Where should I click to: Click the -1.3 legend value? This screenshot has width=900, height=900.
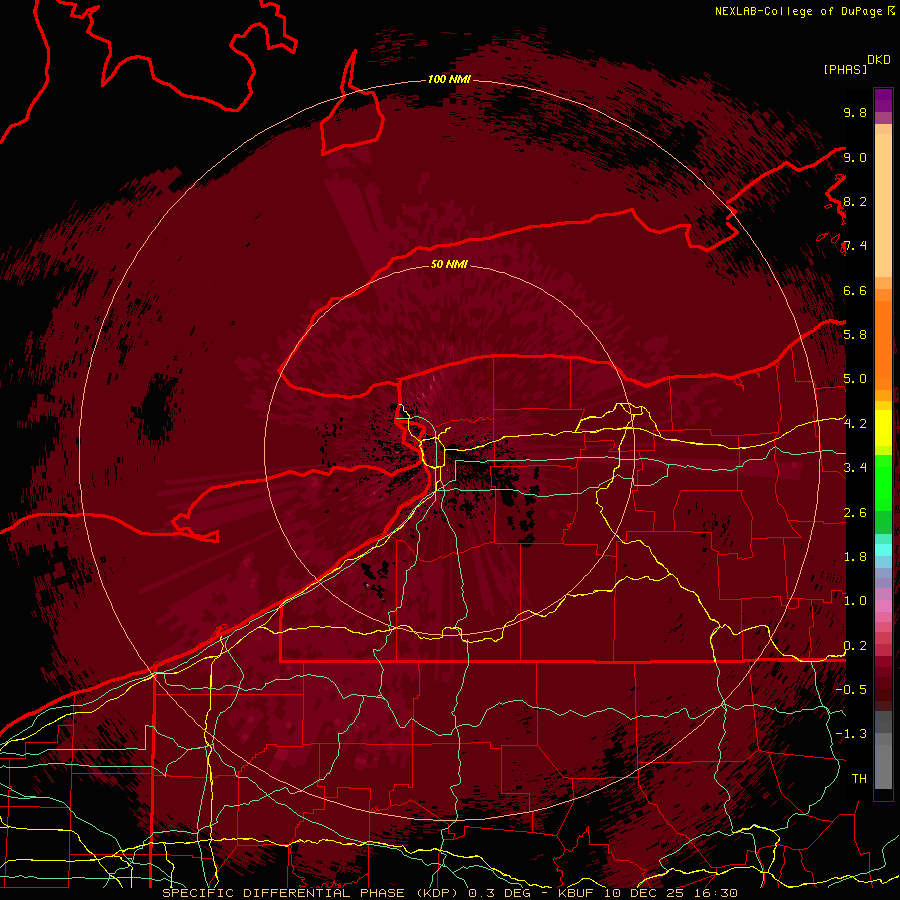851,734
